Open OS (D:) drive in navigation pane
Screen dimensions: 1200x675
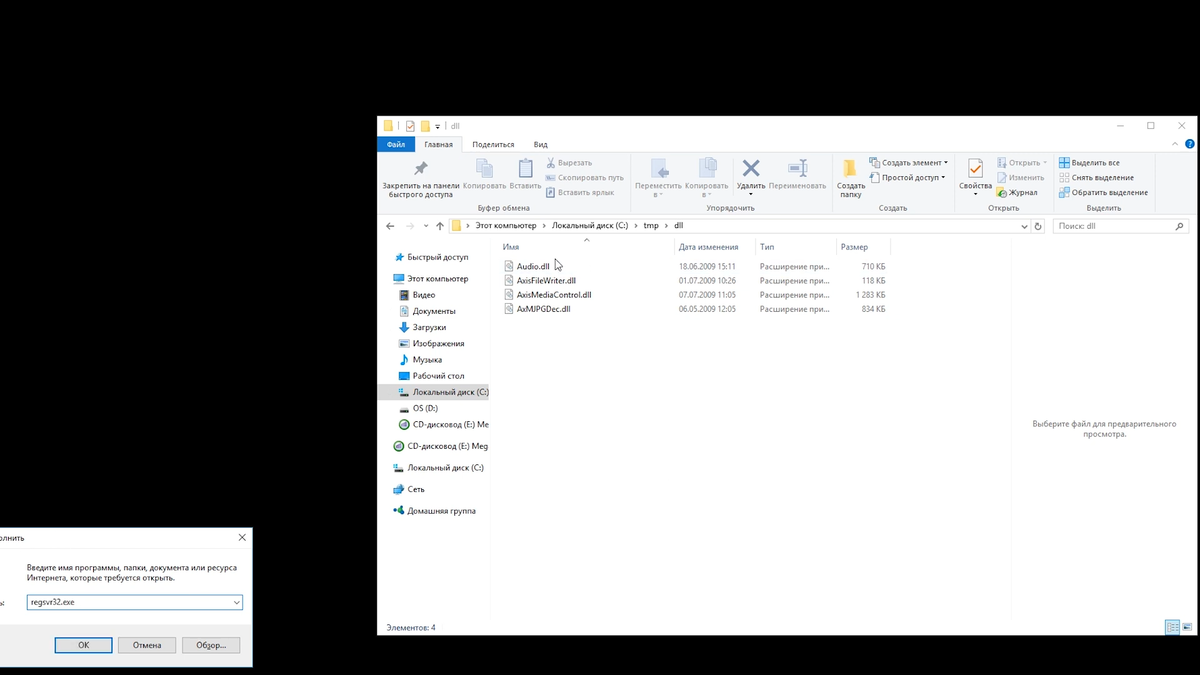point(425,408)
